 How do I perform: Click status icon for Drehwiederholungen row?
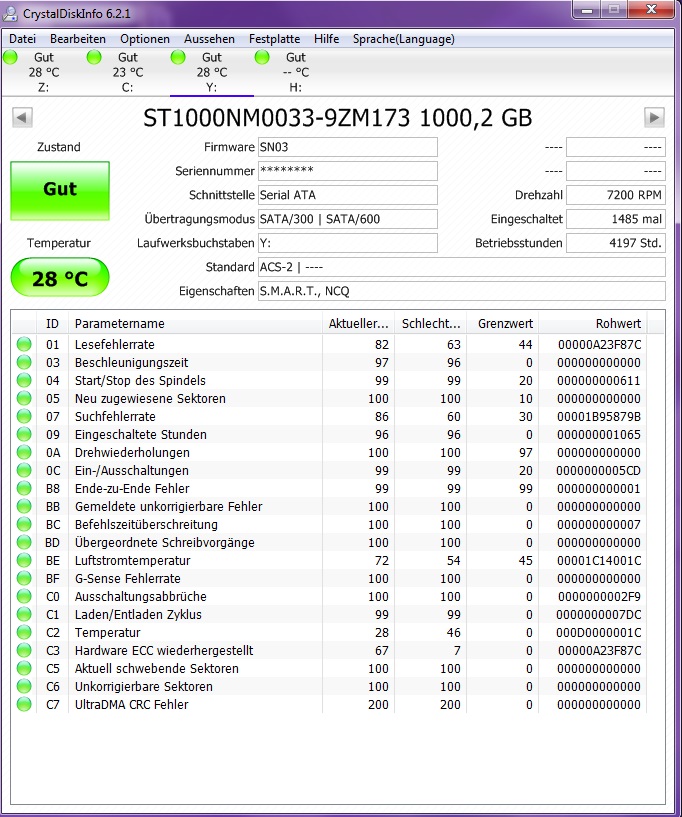pyautogui.click(x=24, y=452)
